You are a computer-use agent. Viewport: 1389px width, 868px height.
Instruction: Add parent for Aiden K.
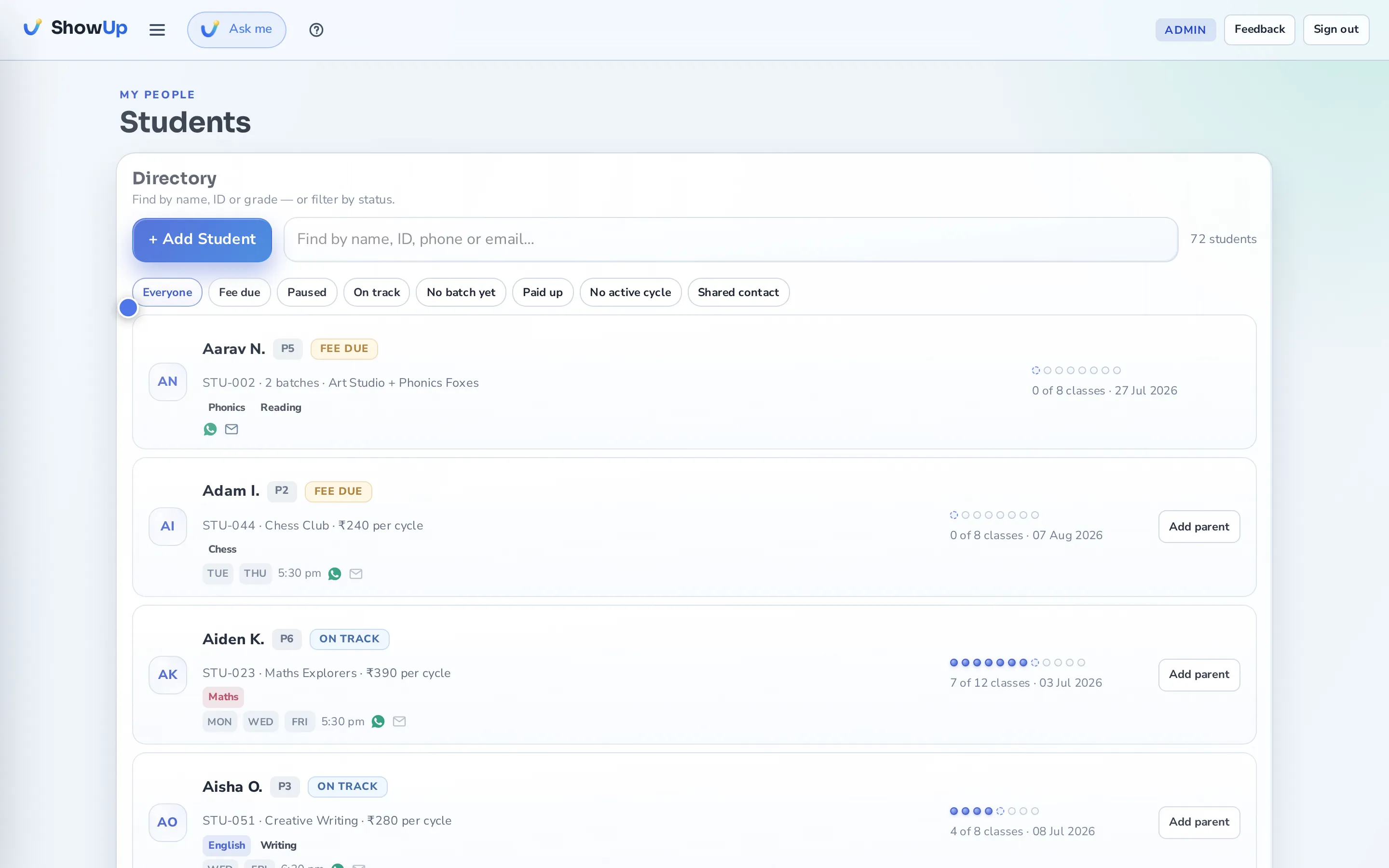[1199, 675]
